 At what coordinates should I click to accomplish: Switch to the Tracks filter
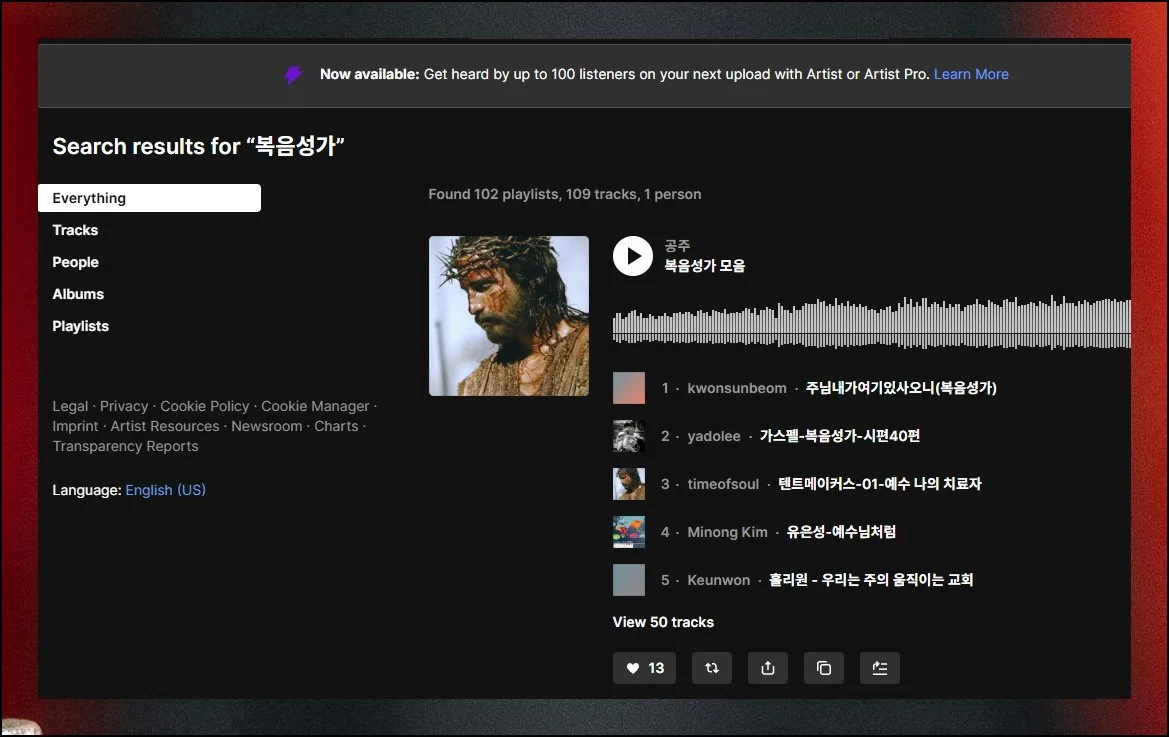pos(75,230)
